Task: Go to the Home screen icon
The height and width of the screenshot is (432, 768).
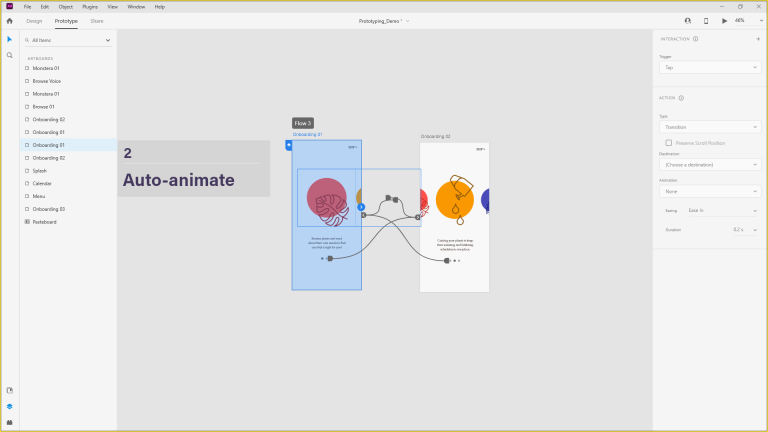Action: point(10,20)
